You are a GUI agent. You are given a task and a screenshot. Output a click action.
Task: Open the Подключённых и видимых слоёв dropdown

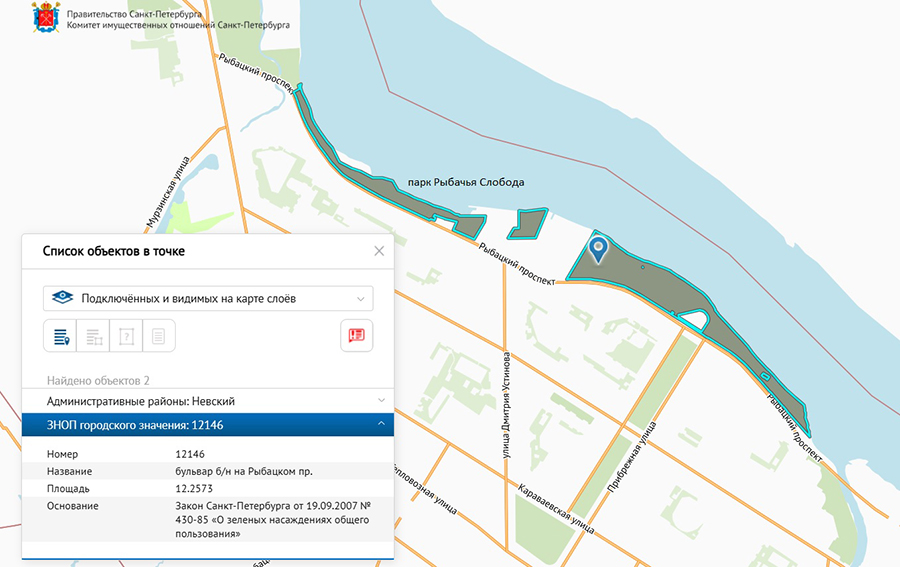(208, 298)
